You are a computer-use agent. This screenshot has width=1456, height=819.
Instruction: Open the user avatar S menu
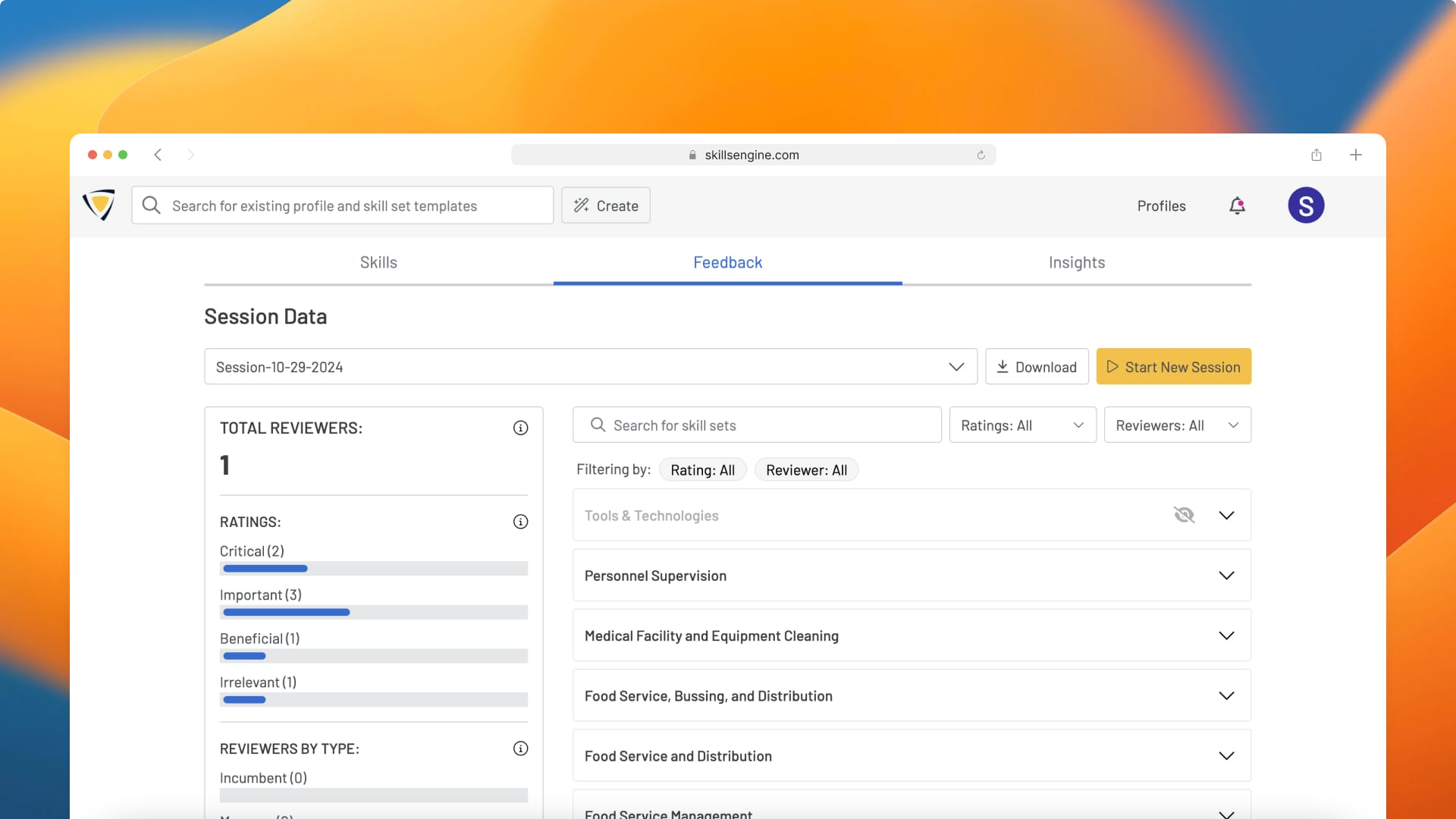click(1306, 206)
